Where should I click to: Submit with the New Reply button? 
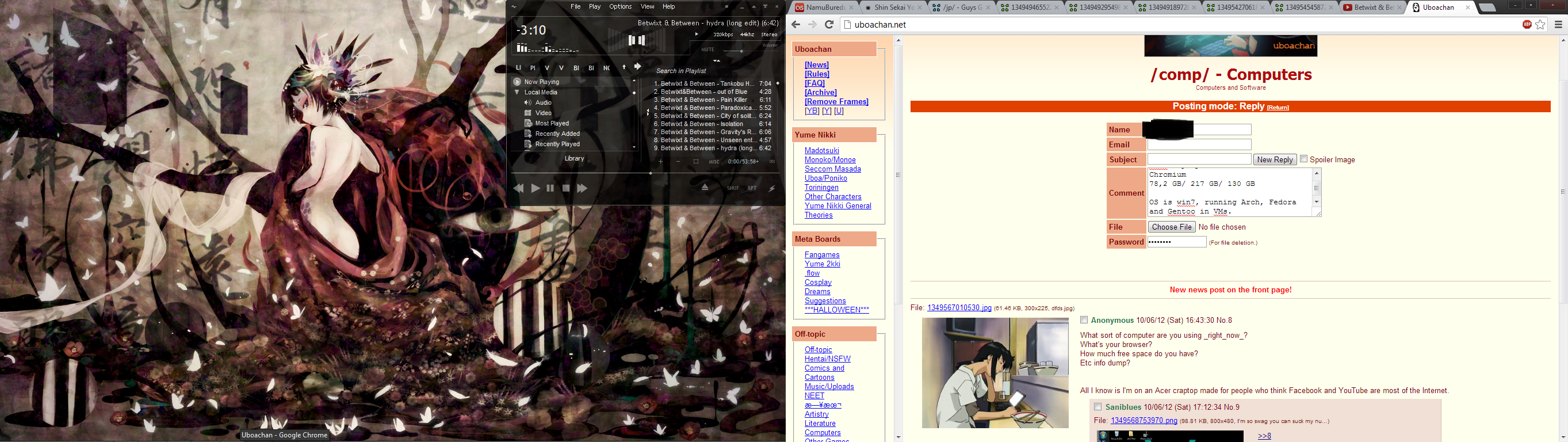point(1275,159)
